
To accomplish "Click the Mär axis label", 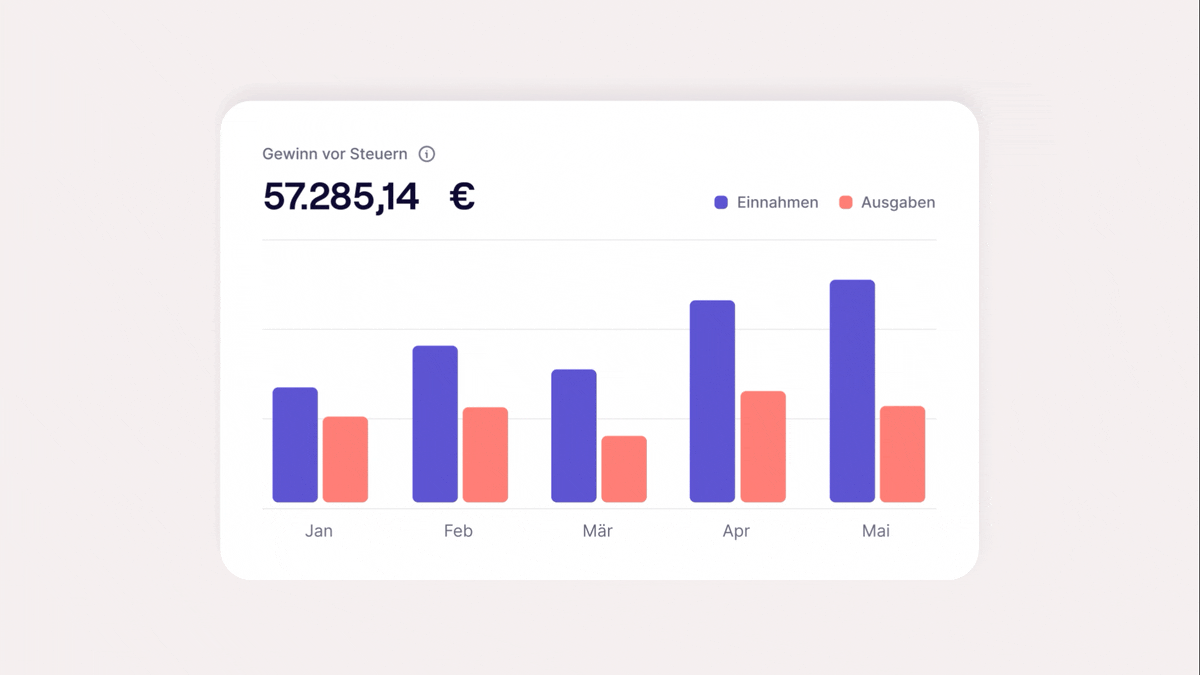I will [597, 531].
